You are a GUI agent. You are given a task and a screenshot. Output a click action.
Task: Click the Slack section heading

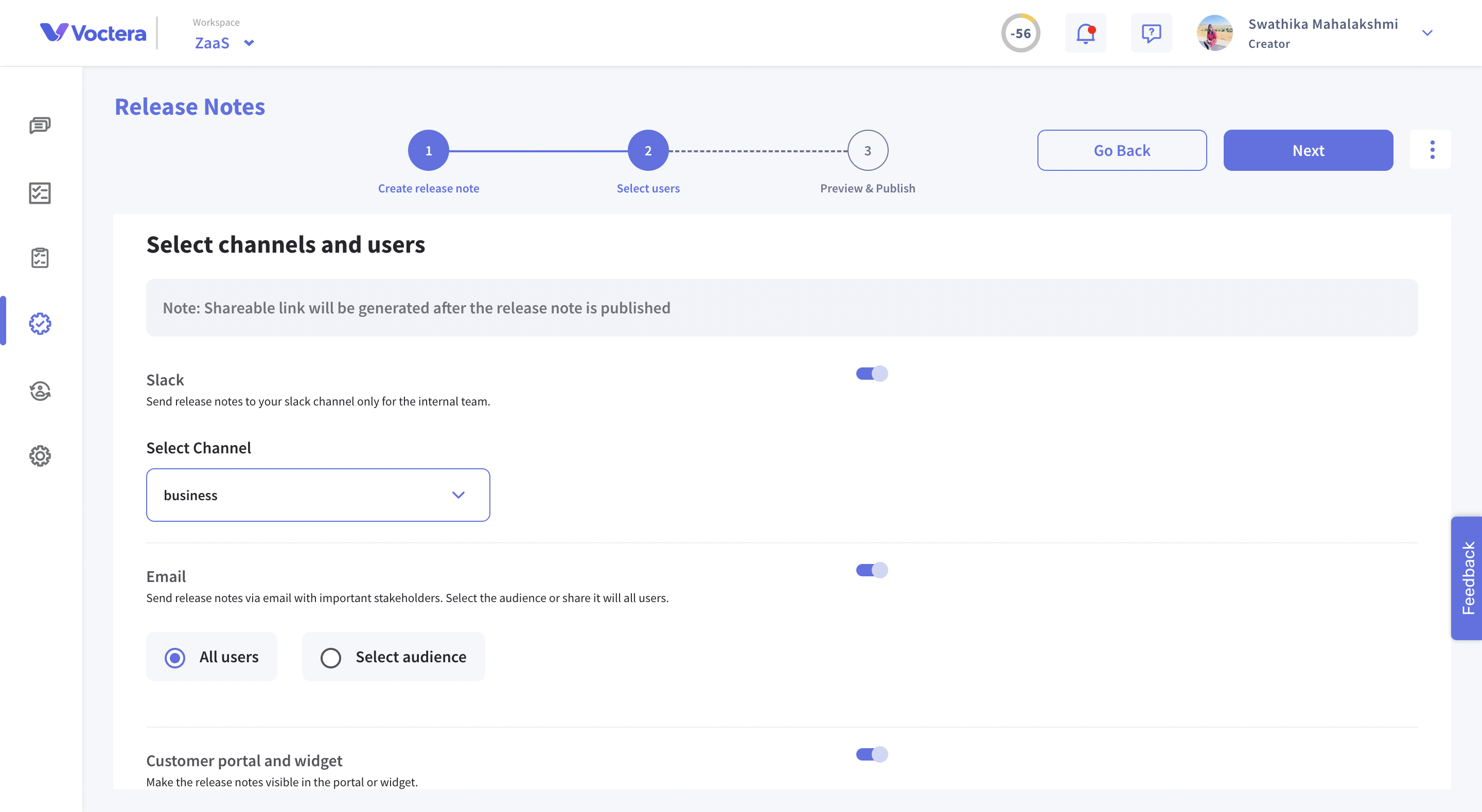coord(165,379)
